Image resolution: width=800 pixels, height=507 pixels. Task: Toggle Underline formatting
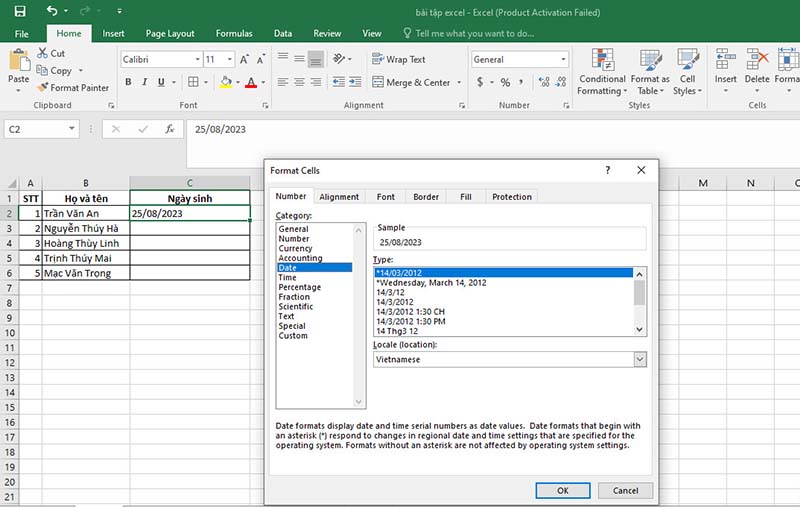[161, 82]
